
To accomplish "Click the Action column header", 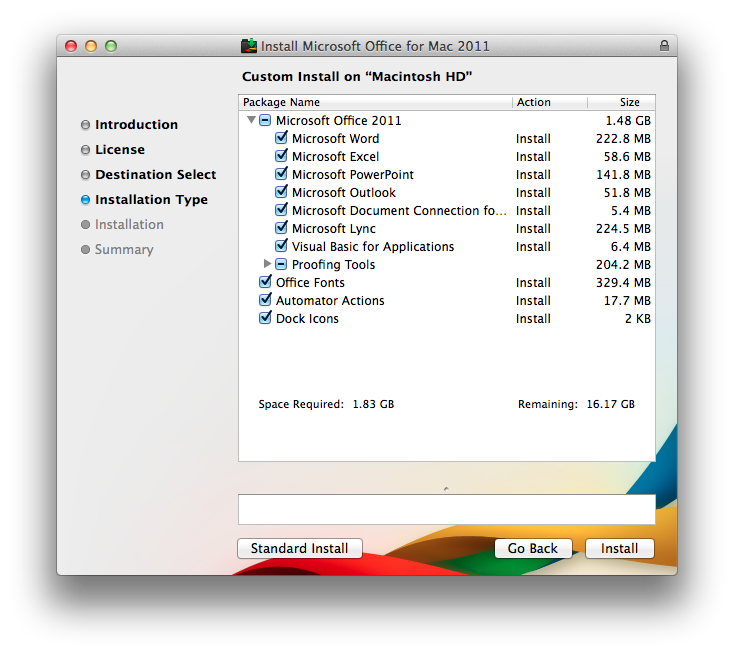I will (550, 102).
